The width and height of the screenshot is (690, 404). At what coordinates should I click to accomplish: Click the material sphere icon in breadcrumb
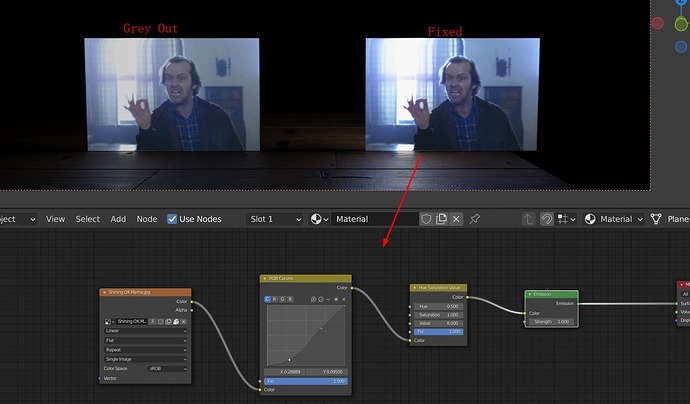click(590, 219)
